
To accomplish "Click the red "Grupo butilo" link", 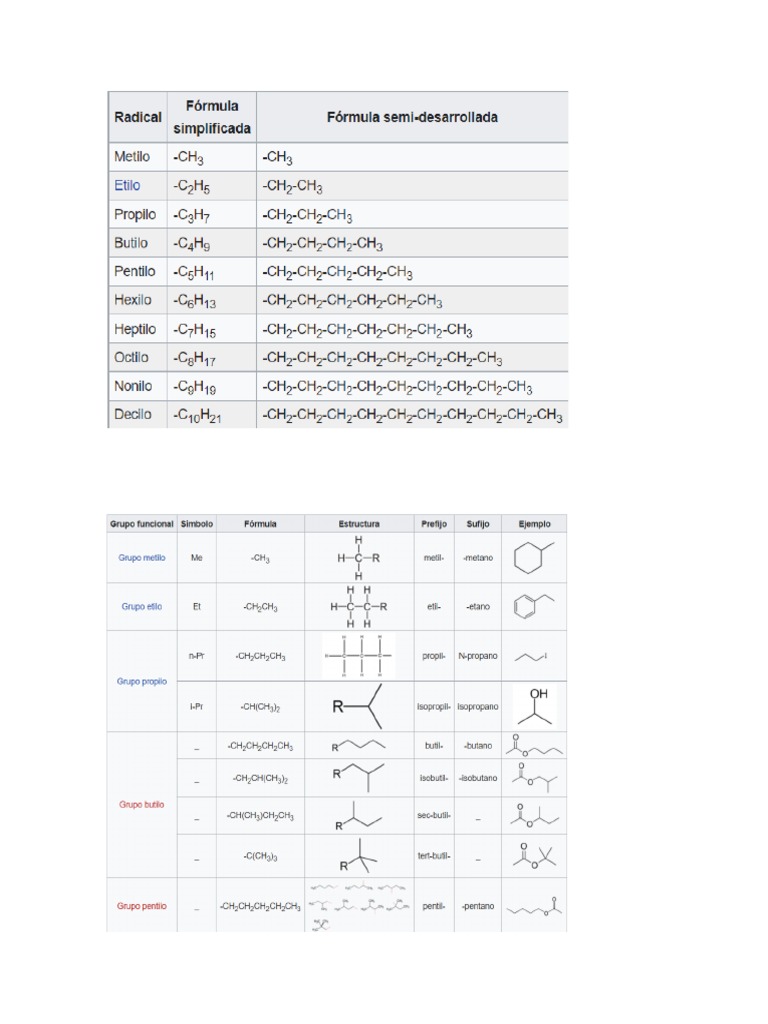I will pyautogui.click(x=141, y=804).
